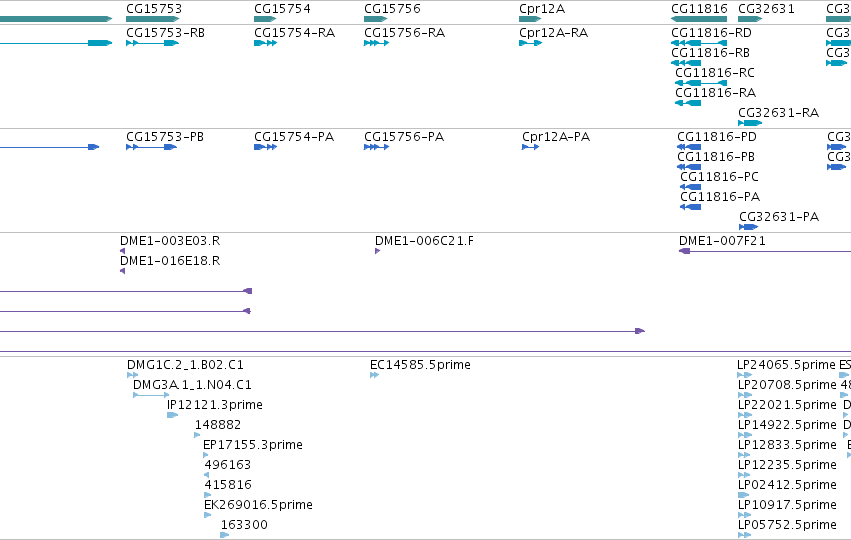Image resolution: width=851 pixels, height=540 pixels.
Task: Select protein CG11816-PB label
Action: point(716,157)
